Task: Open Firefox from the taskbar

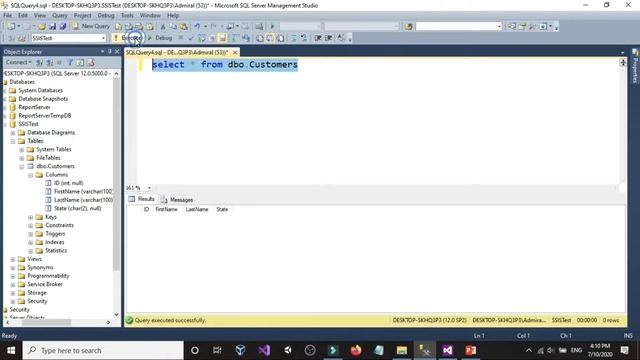Action: (x=356, y=350)
